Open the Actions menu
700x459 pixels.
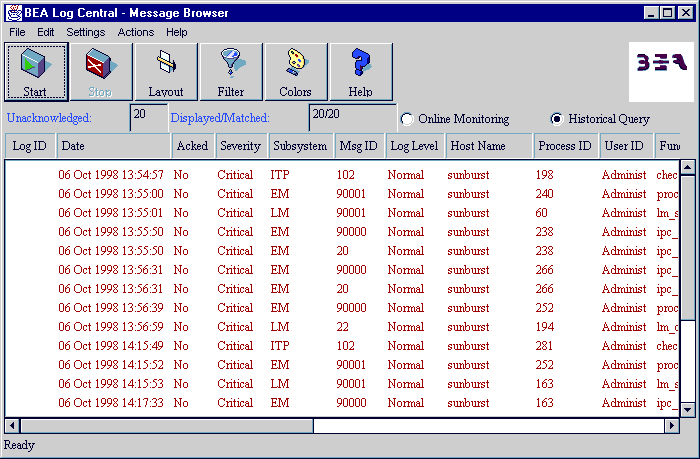[136, 32]
